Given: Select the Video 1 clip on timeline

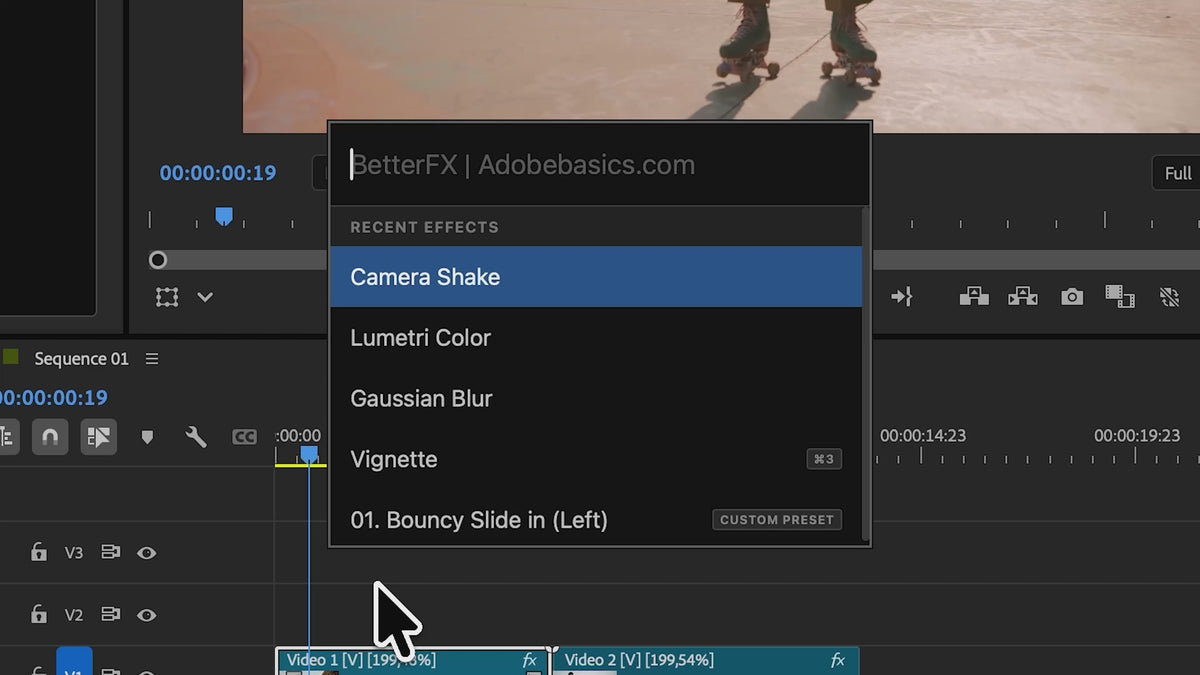Looking at the screenshot, I should coord(412,661).
